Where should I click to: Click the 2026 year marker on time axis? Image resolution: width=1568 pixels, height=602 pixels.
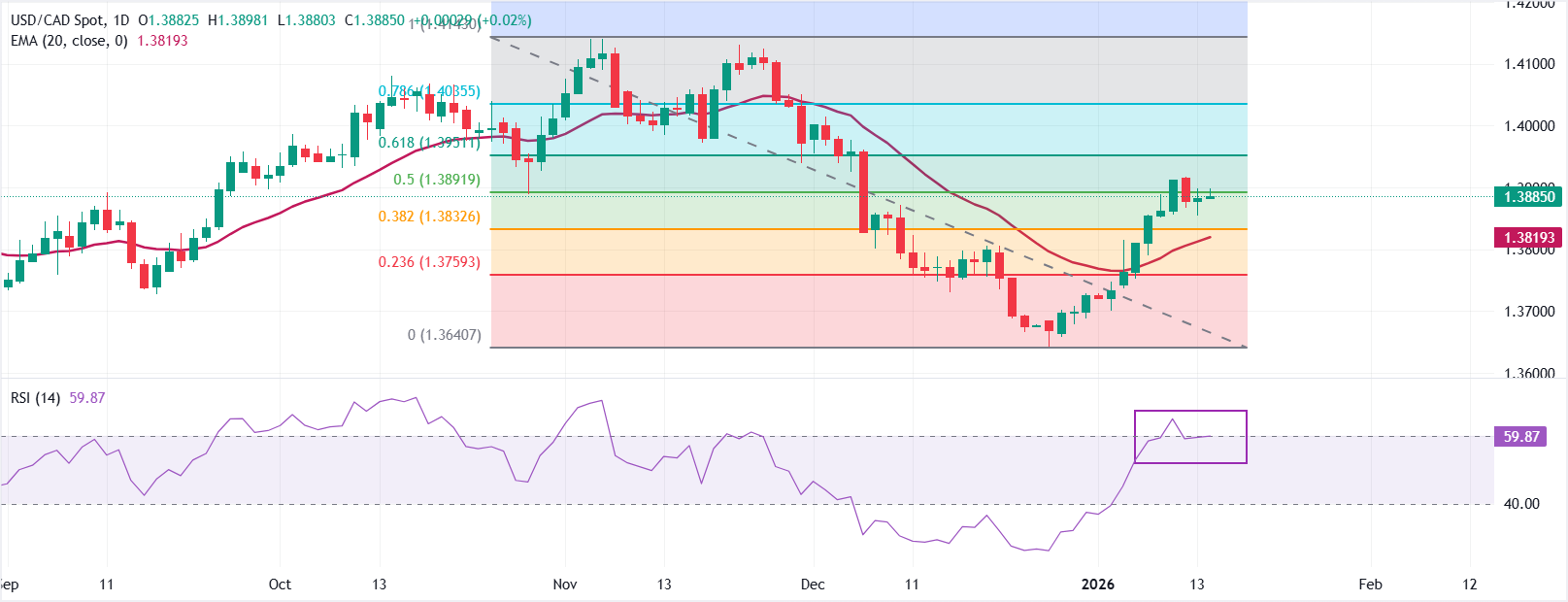point(1098,585)
